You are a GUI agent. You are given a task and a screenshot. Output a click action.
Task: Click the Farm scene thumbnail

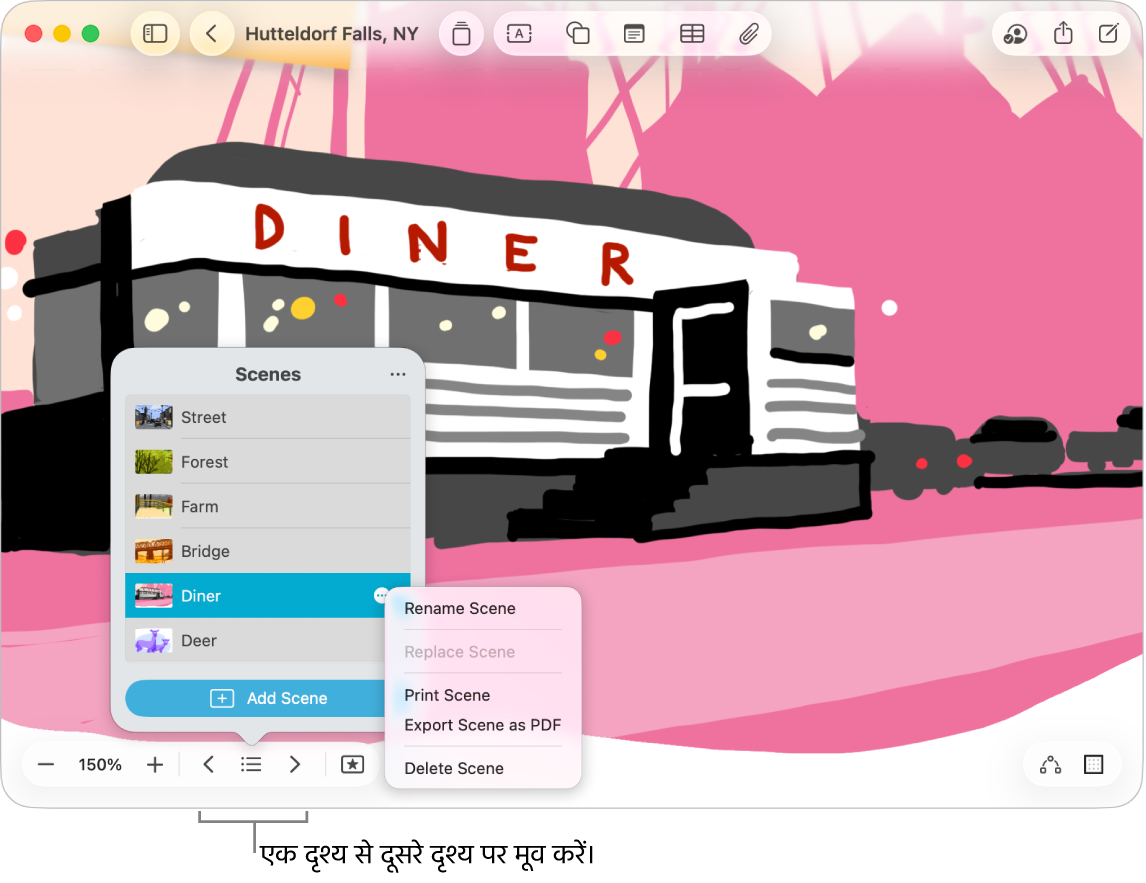tap(153, 506)
